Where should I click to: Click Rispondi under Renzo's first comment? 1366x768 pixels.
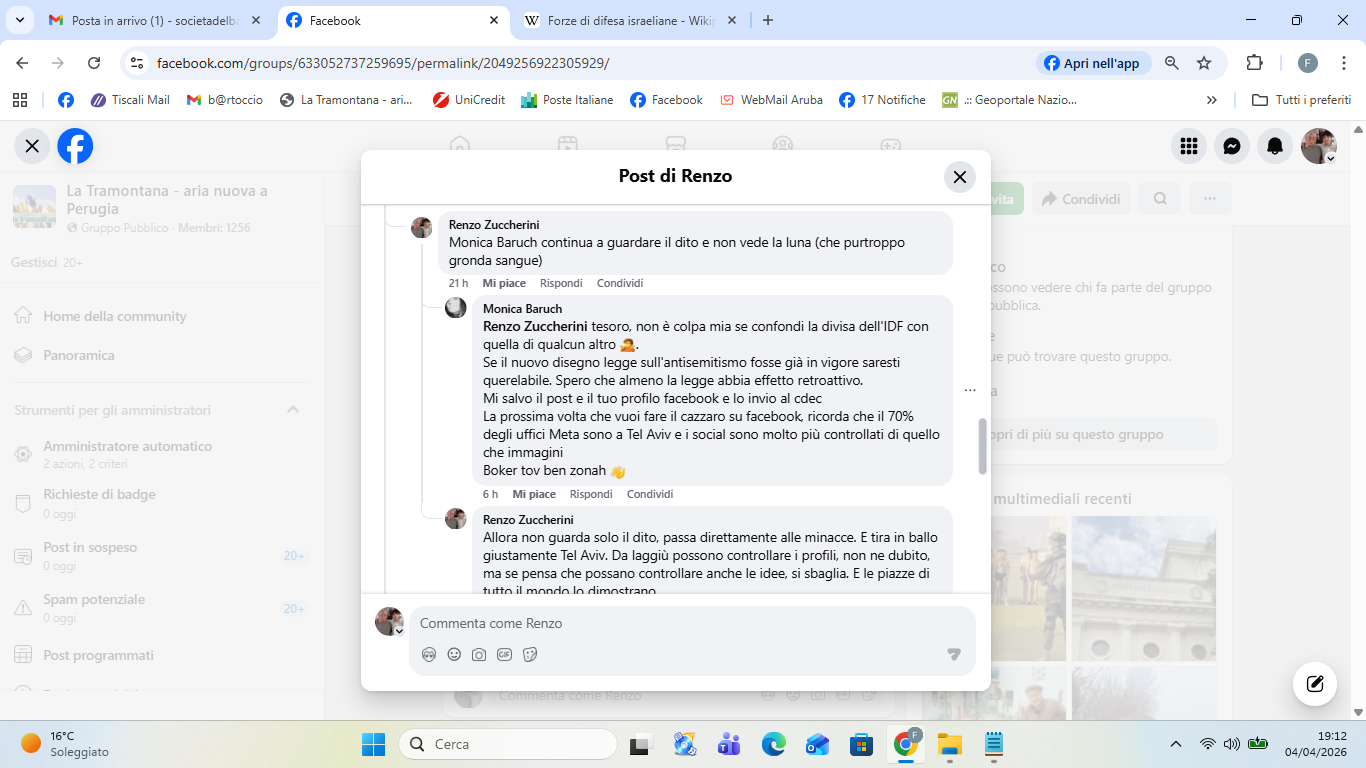coord(561,283)
